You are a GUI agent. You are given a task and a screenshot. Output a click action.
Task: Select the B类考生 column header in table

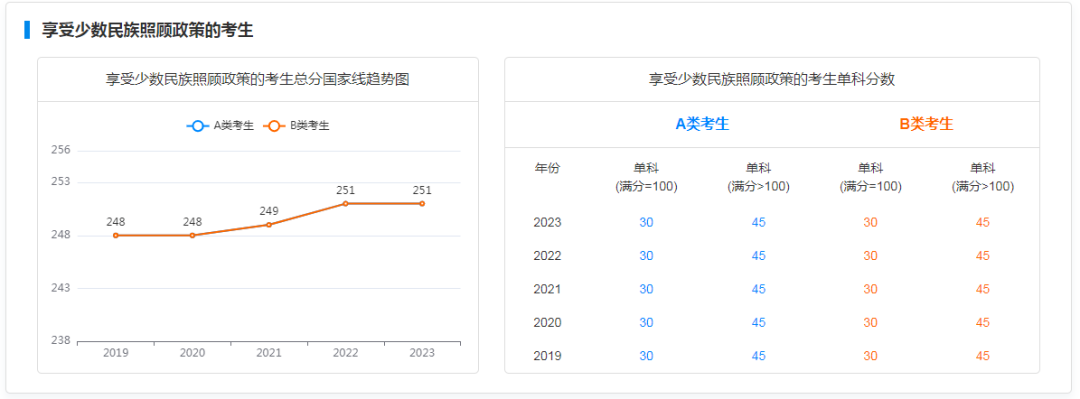tap(926, 124)
